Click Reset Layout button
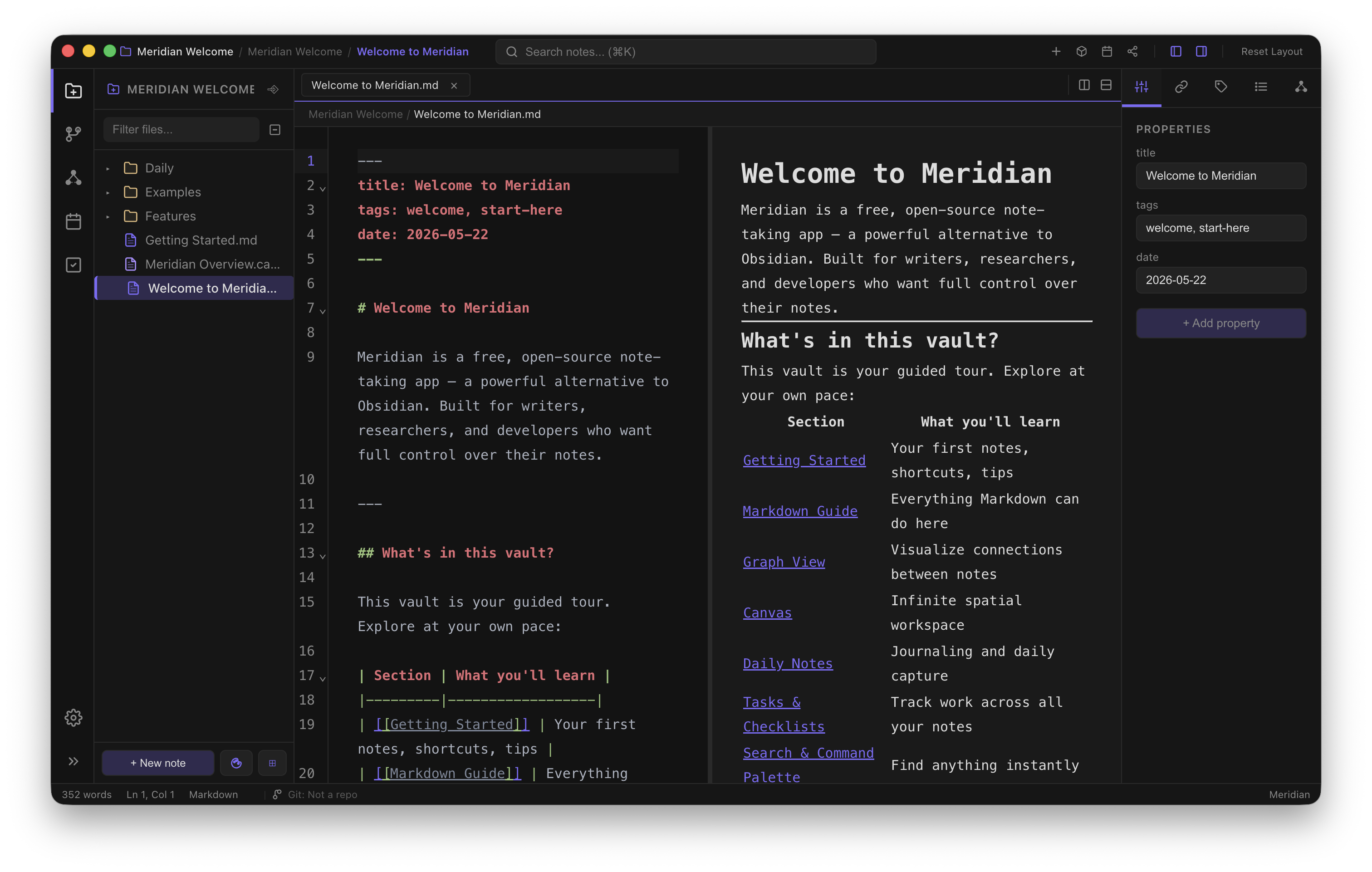 click(x=1272, y=52)
